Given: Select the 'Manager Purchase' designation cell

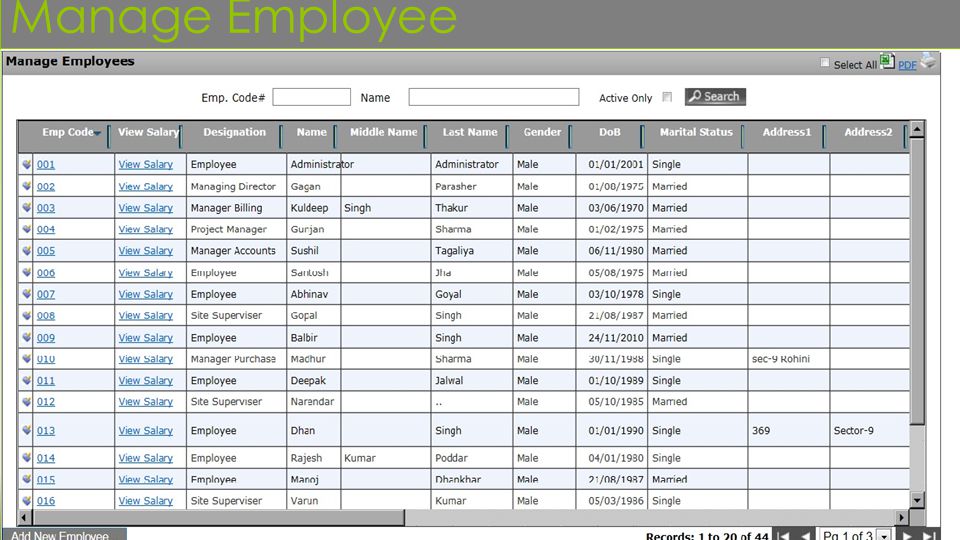Looking at the screenshot, I should (236, 359).
